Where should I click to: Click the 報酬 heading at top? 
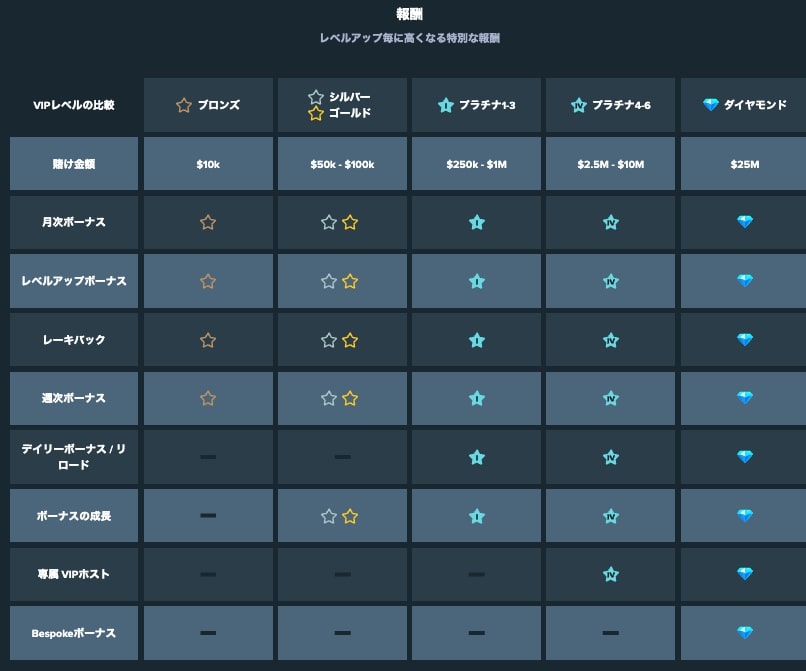point(410,14)
